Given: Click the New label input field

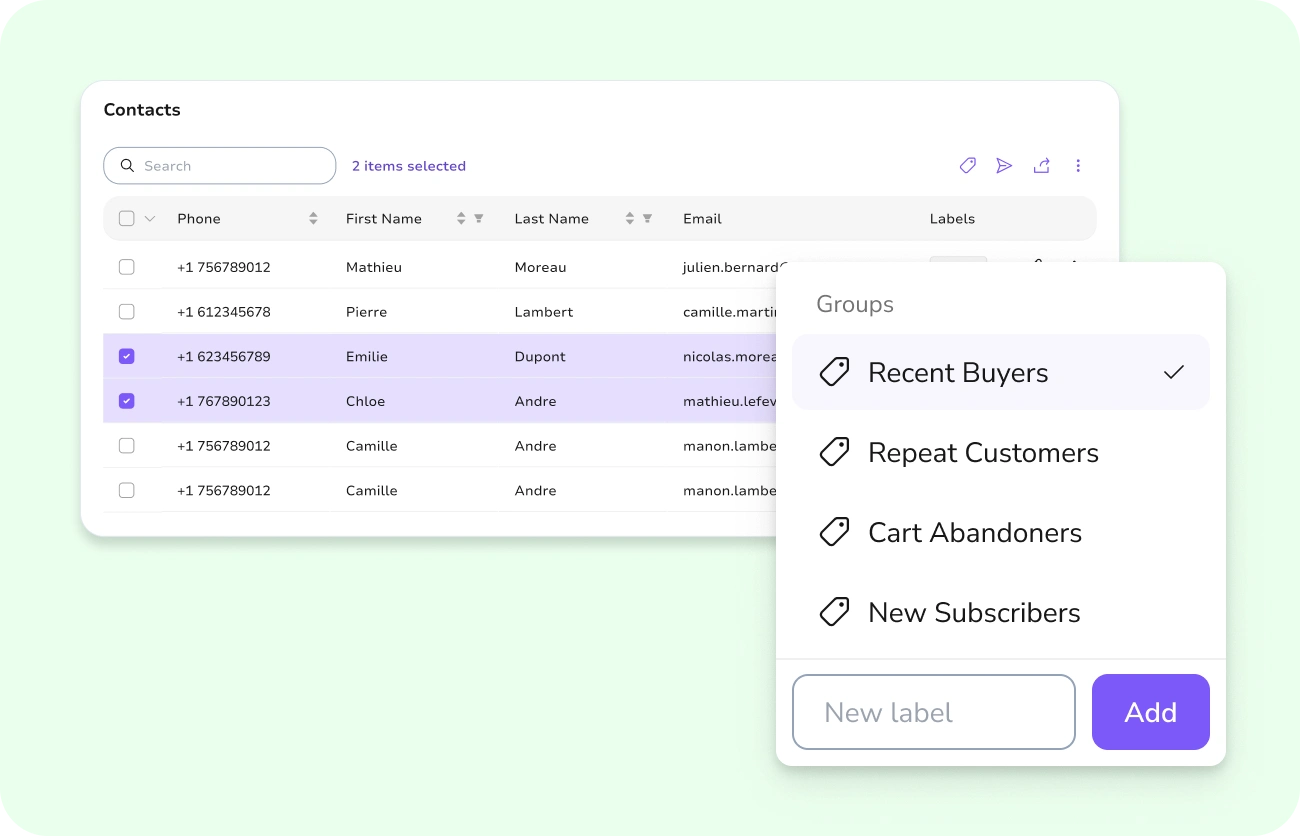Looking at the screenshot, I should (x=933, y=711).
